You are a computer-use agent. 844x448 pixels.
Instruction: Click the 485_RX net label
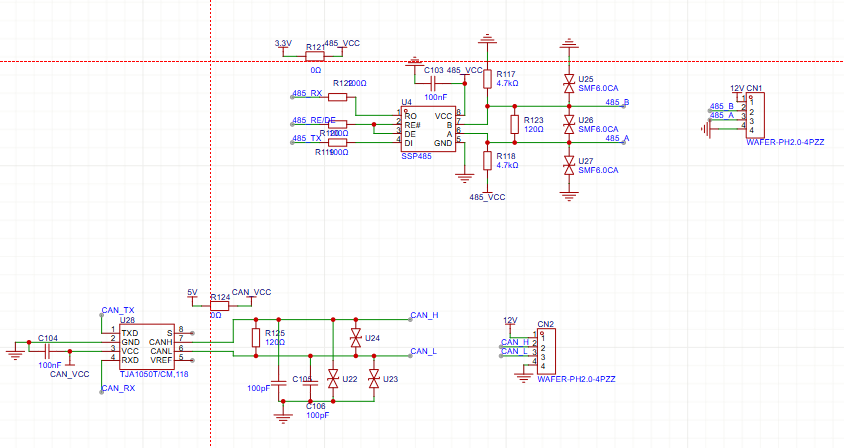tap(307, 93)
